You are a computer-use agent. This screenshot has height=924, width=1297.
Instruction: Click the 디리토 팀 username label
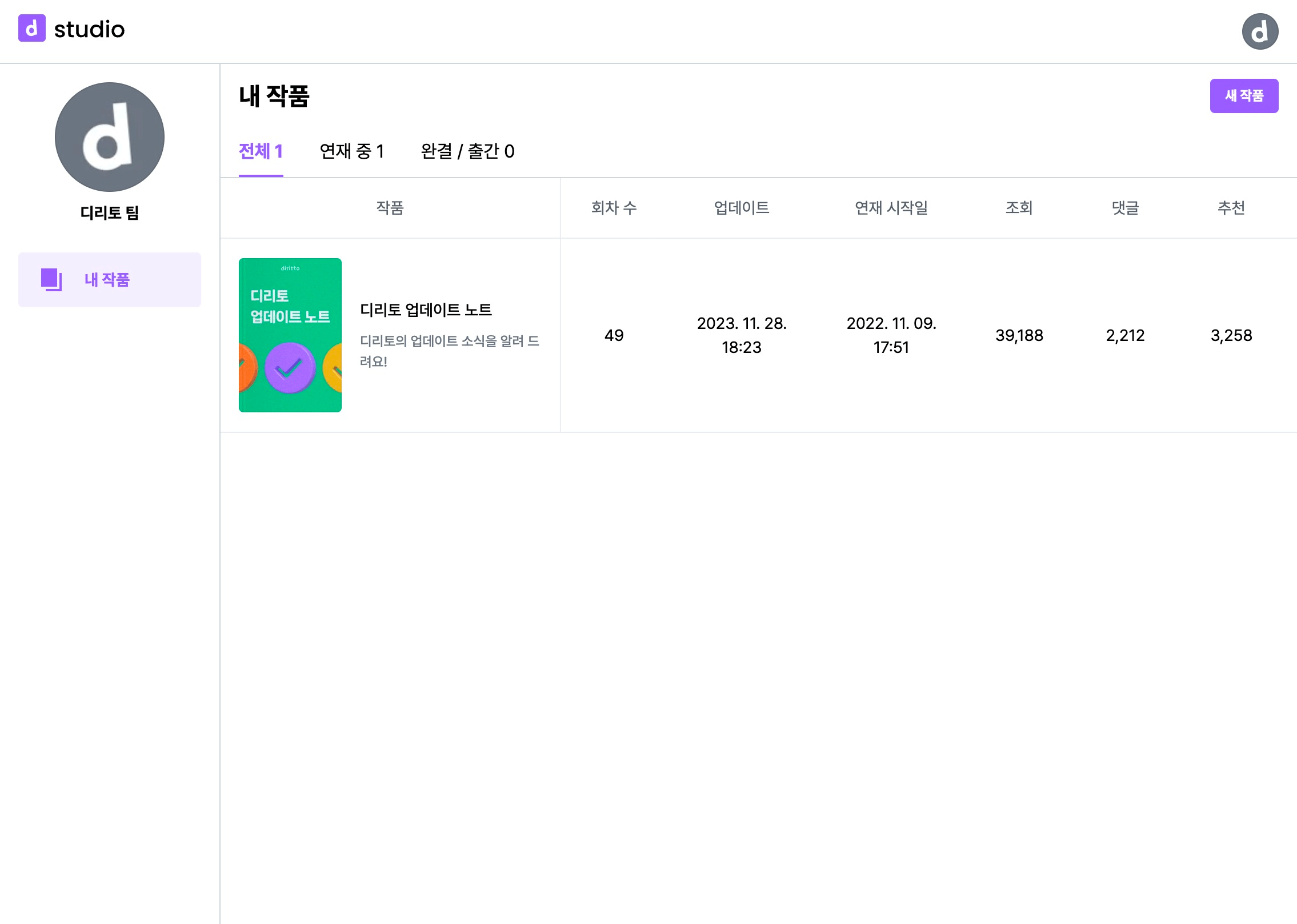click(109, 213)
